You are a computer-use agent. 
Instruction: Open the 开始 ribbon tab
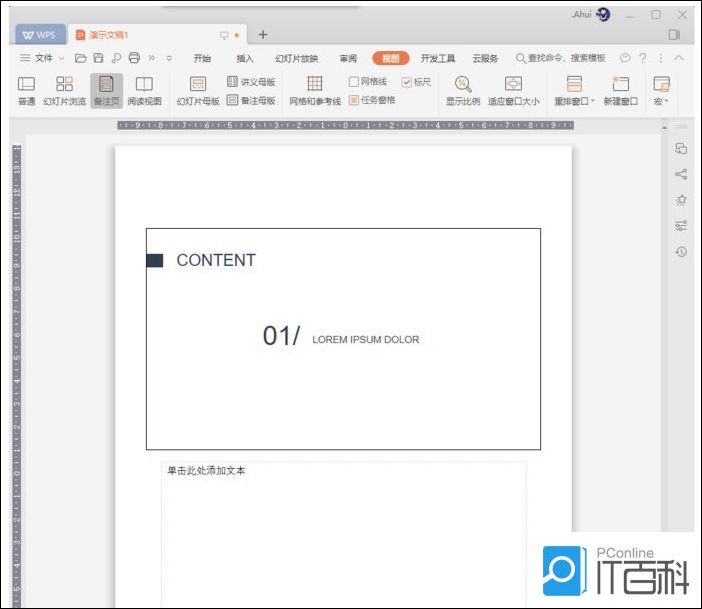point(202,58)
